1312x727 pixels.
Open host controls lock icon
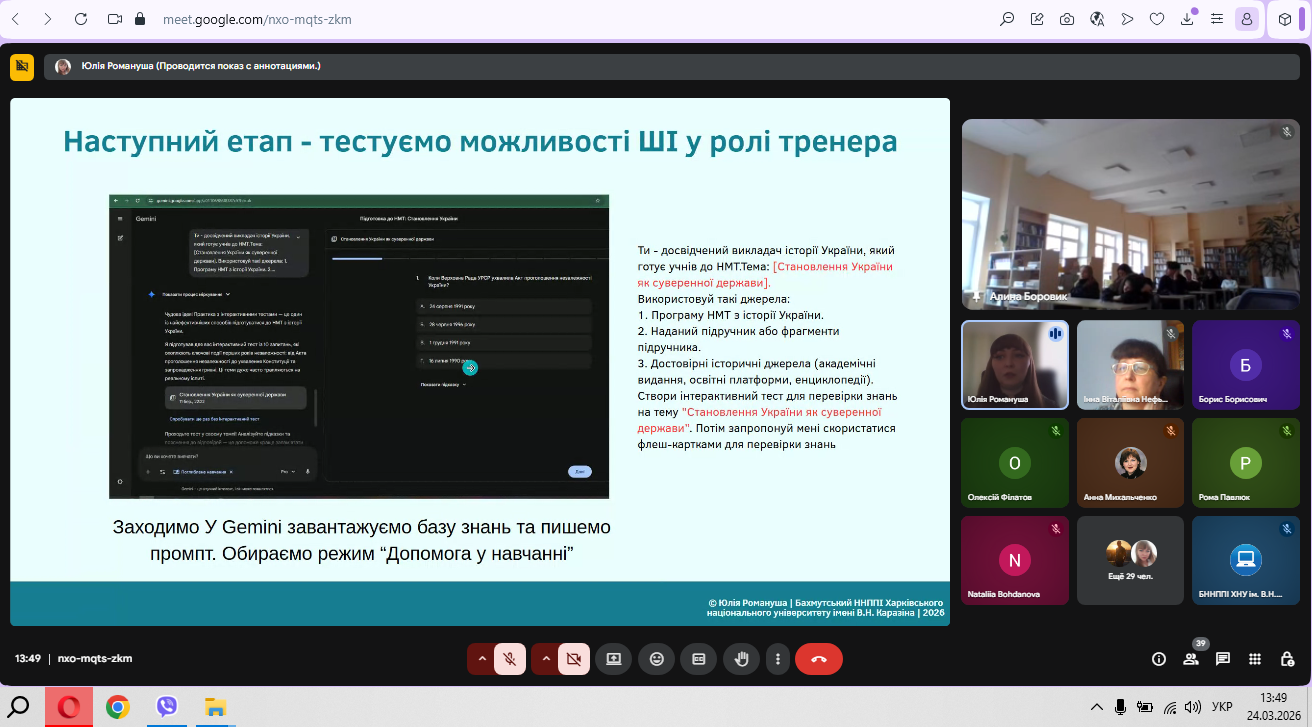(1286, 659)
